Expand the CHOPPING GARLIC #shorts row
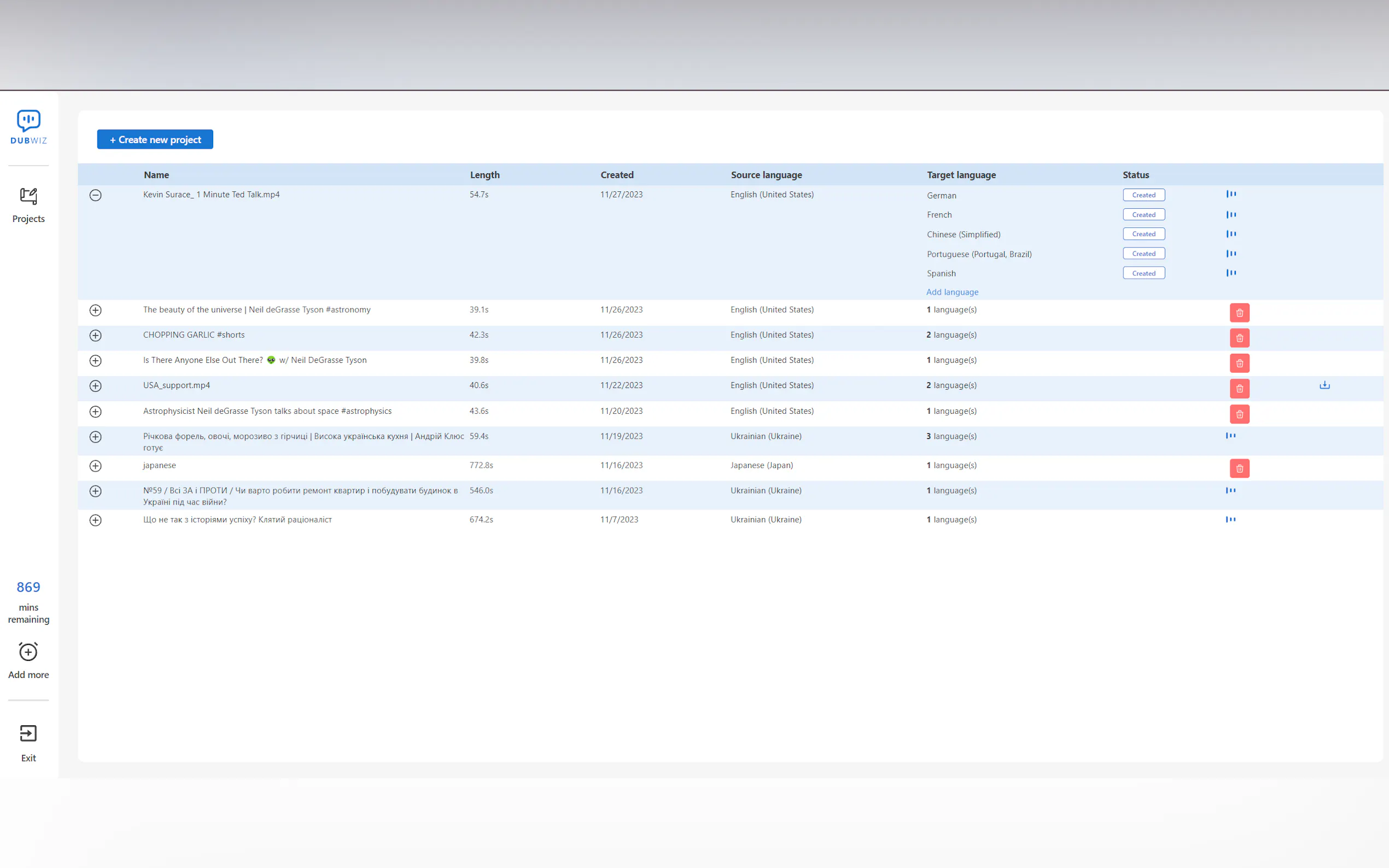Viewport: 1389px width, 868px height. 95,335
